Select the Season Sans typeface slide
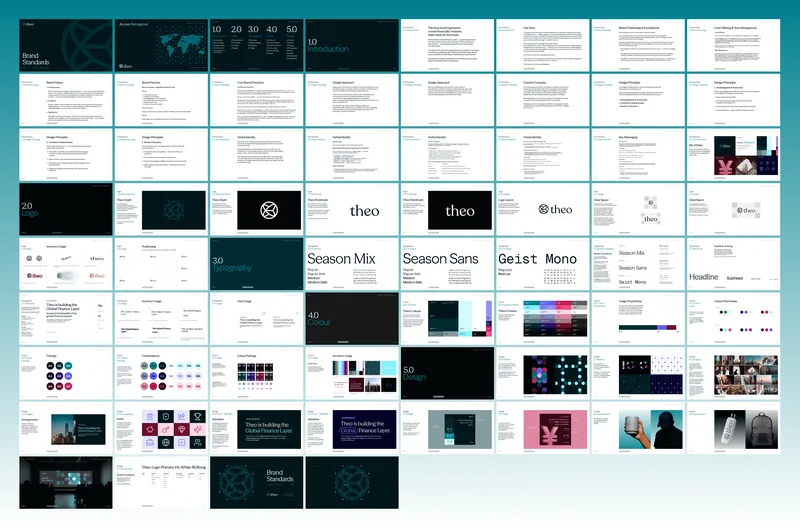800x528 pixels. (447, 264)
